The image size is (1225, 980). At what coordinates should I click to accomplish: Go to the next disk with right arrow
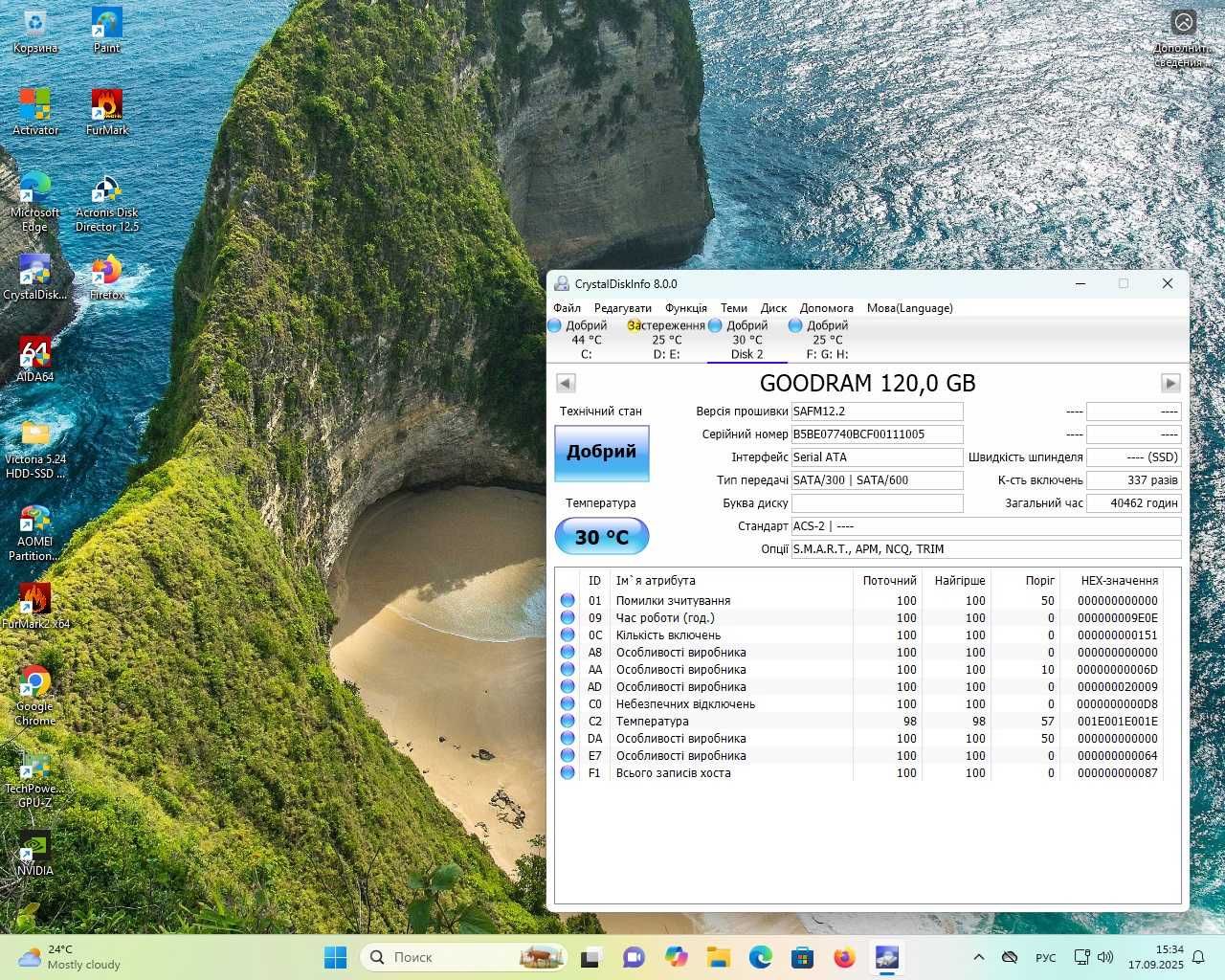pos(1170,384)
